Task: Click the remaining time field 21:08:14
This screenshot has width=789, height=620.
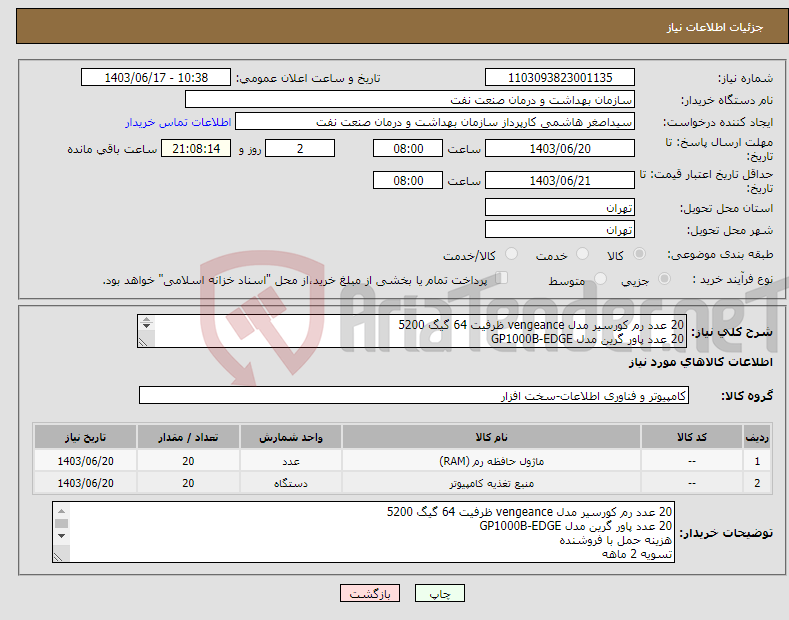Action: point(196,148)
